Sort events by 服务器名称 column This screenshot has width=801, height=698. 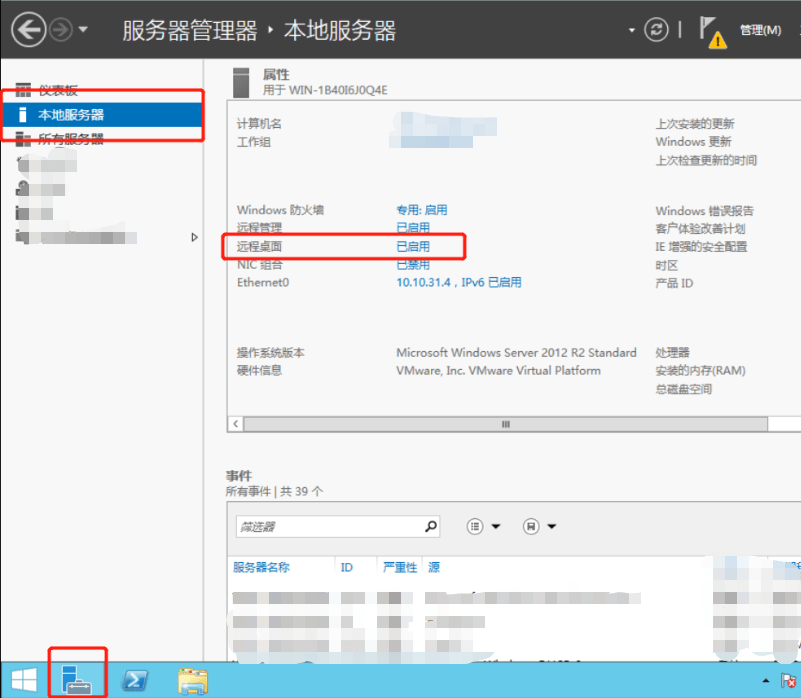261,567
